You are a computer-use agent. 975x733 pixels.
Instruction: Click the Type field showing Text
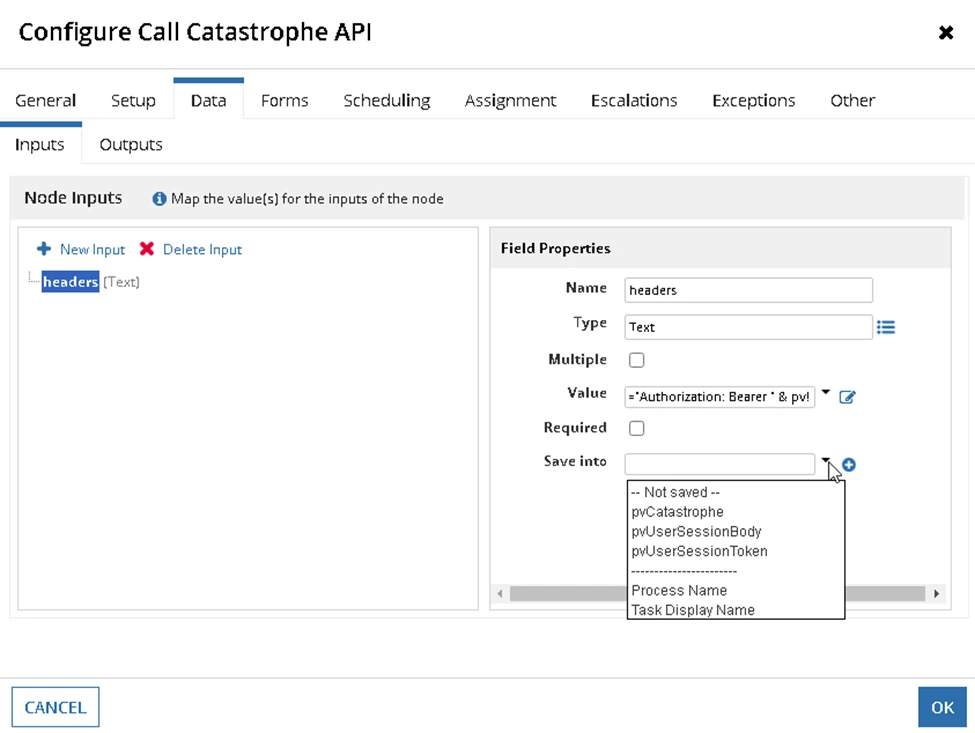point(748,327)
